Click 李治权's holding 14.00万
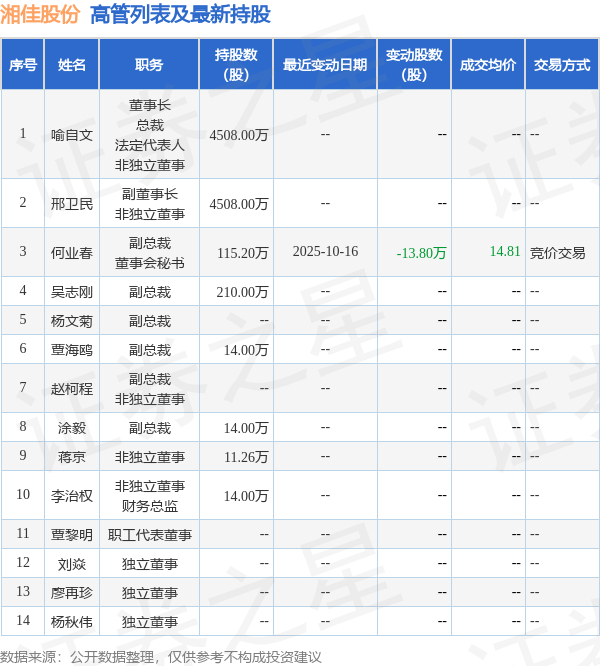This screenshot has height=666, width=600. point(246,496)
